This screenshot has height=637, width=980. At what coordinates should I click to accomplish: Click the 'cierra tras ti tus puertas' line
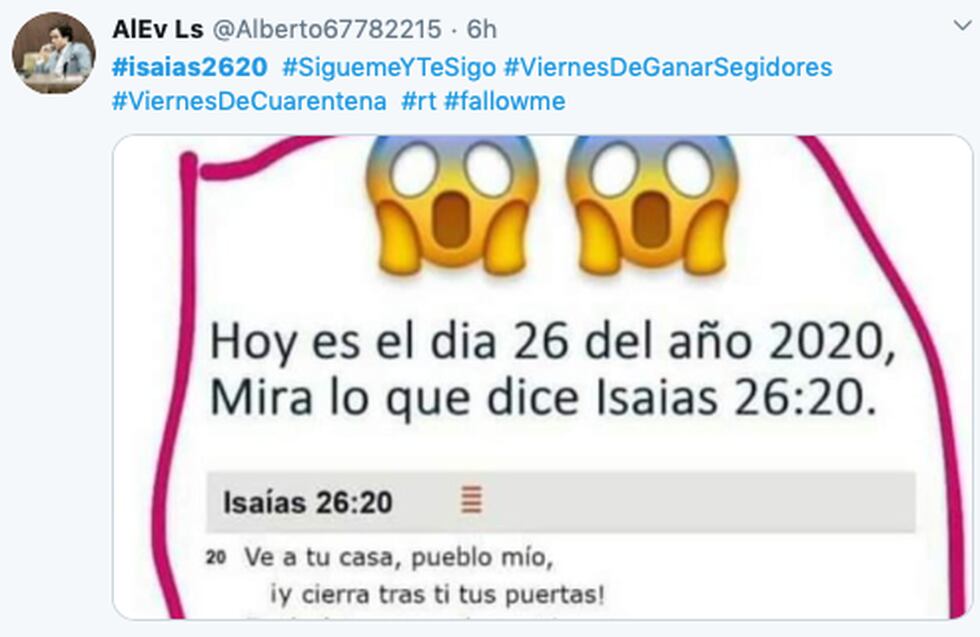[x=438, y=594]
